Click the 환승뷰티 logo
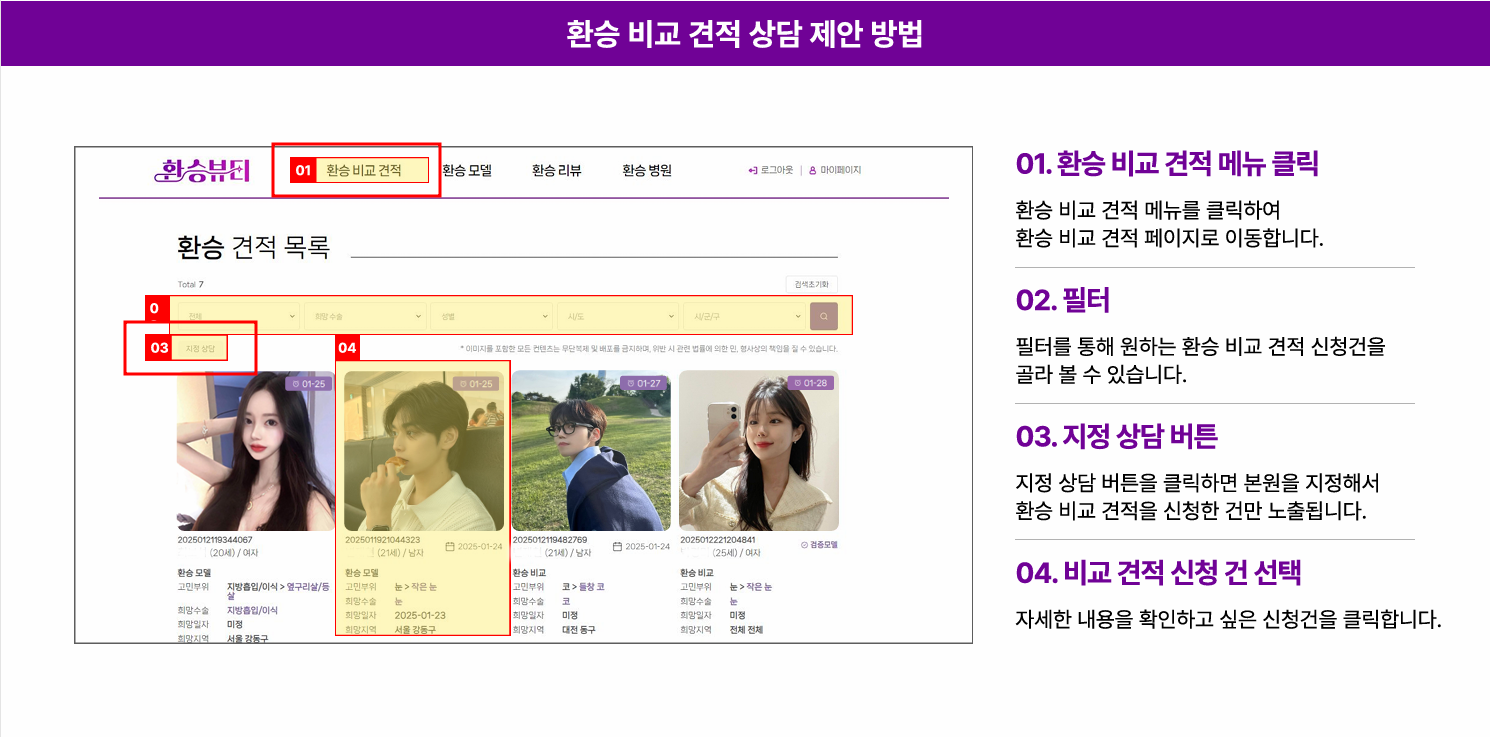 pos(203,170)
